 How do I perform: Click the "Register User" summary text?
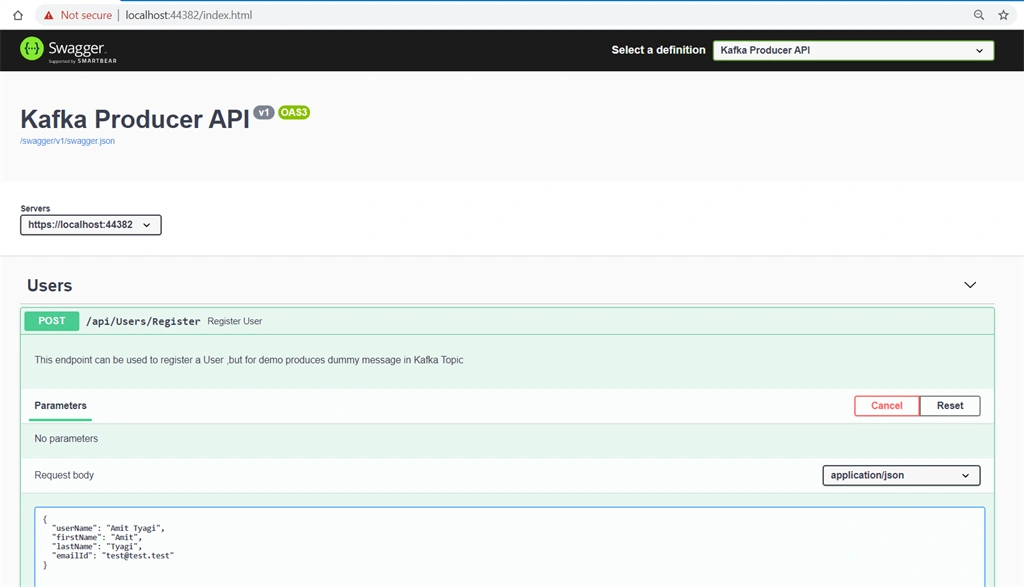click(234, 321)
